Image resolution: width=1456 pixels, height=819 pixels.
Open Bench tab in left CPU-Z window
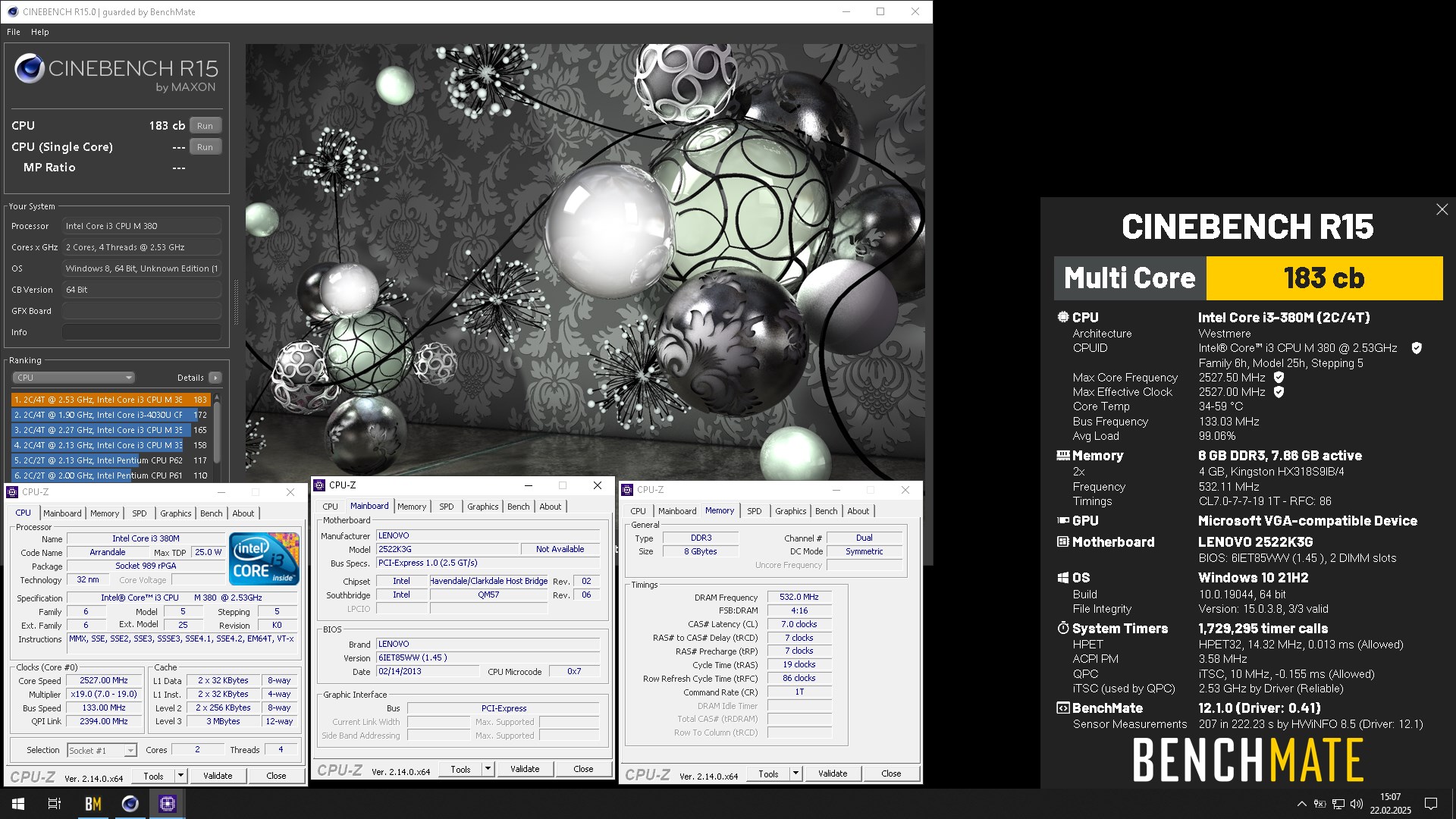tap(212, 513)
